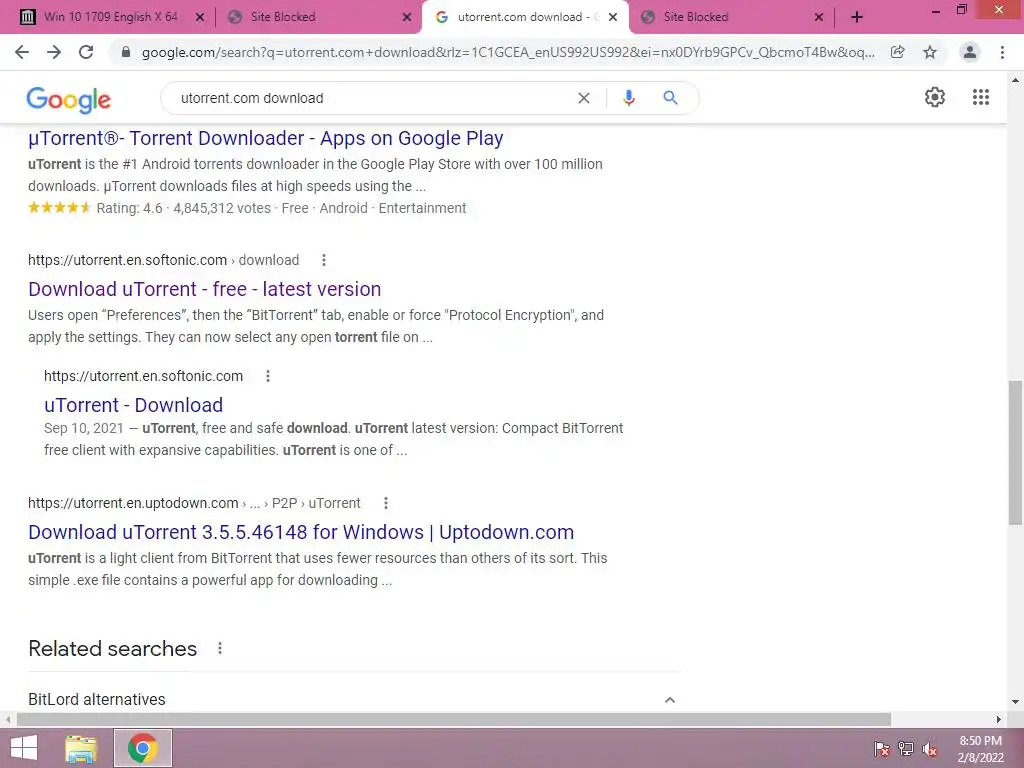The height and width of the screenshot is (768, 1024).
Task: Open Google quick settings gear
Action: coord(935,97)
